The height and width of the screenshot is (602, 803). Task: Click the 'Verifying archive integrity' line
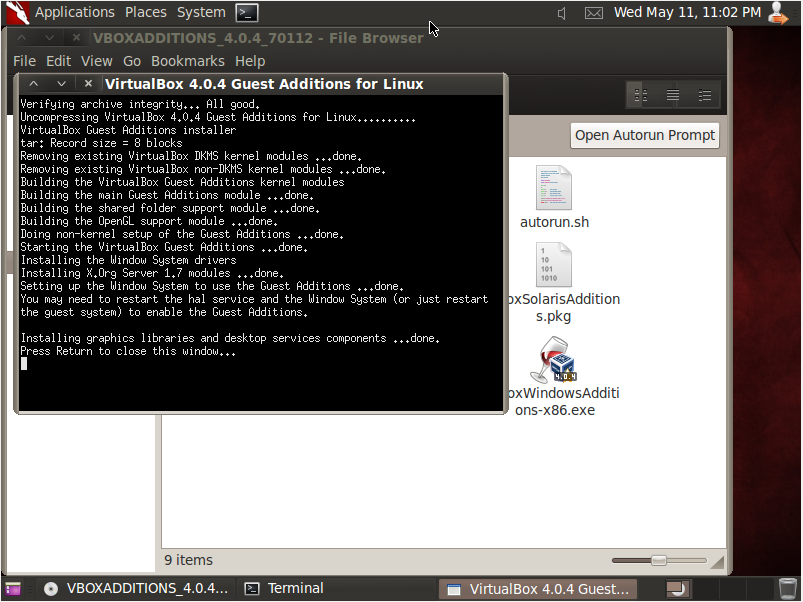140,104
